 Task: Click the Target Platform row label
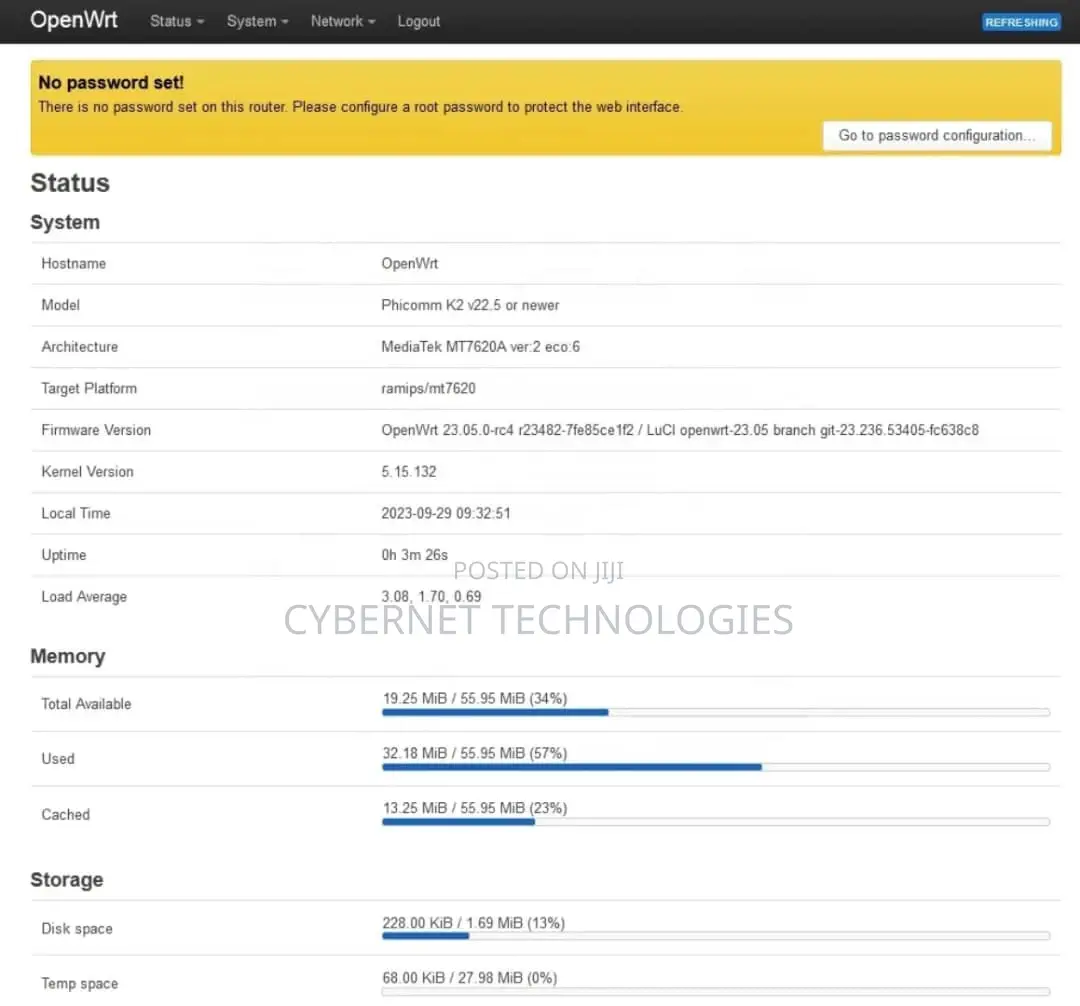(90, 388)
